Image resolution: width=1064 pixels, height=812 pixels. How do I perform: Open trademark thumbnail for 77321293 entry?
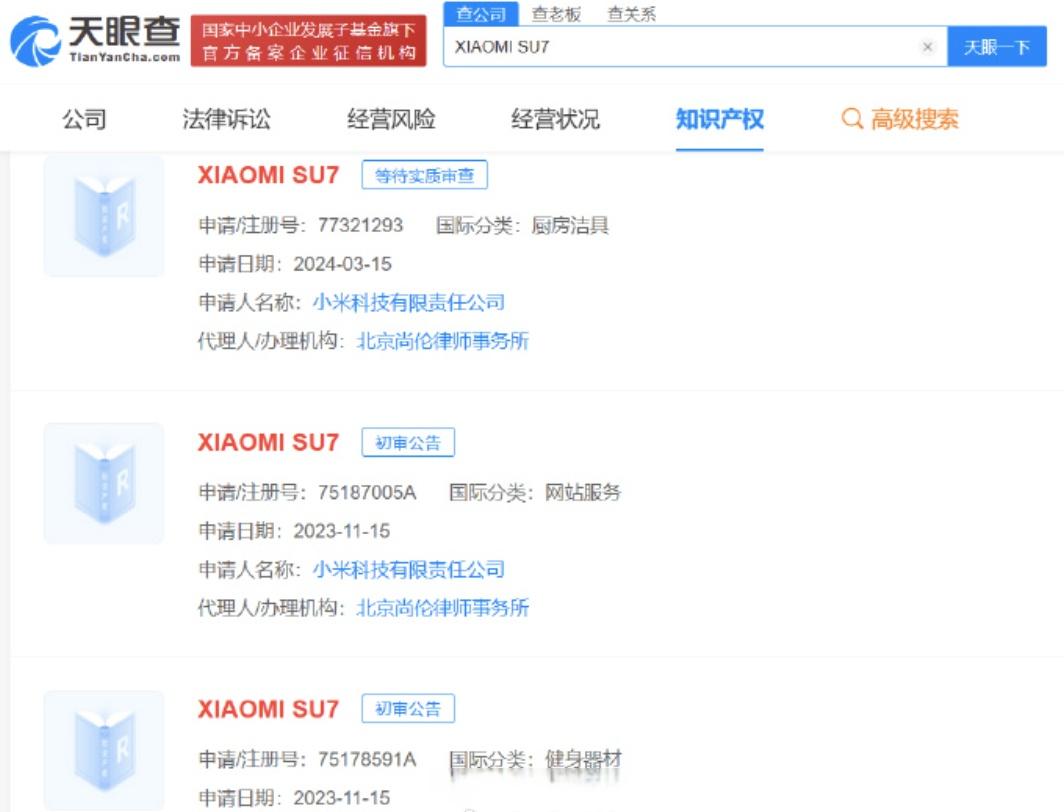coord(104,217)
